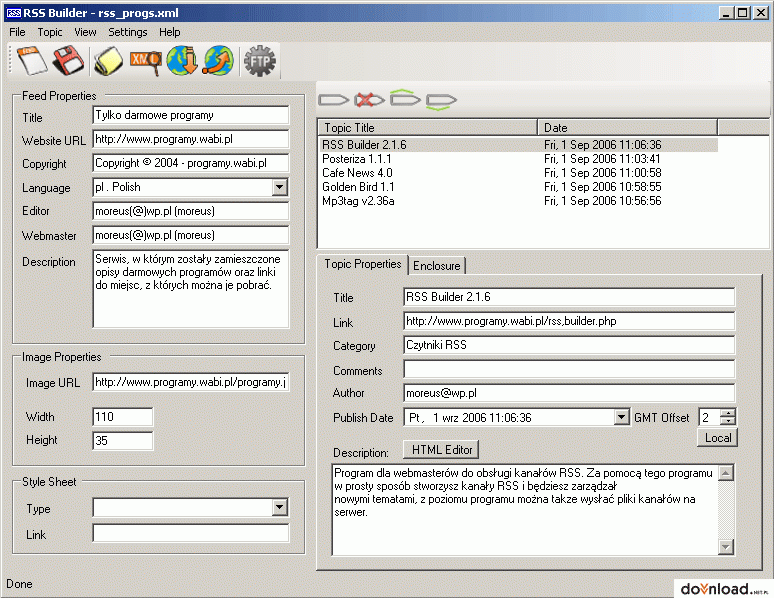The width and height of the screenshot is (774, 598).
Task: Open the HTML Editor button
Action: pos(441,450)
